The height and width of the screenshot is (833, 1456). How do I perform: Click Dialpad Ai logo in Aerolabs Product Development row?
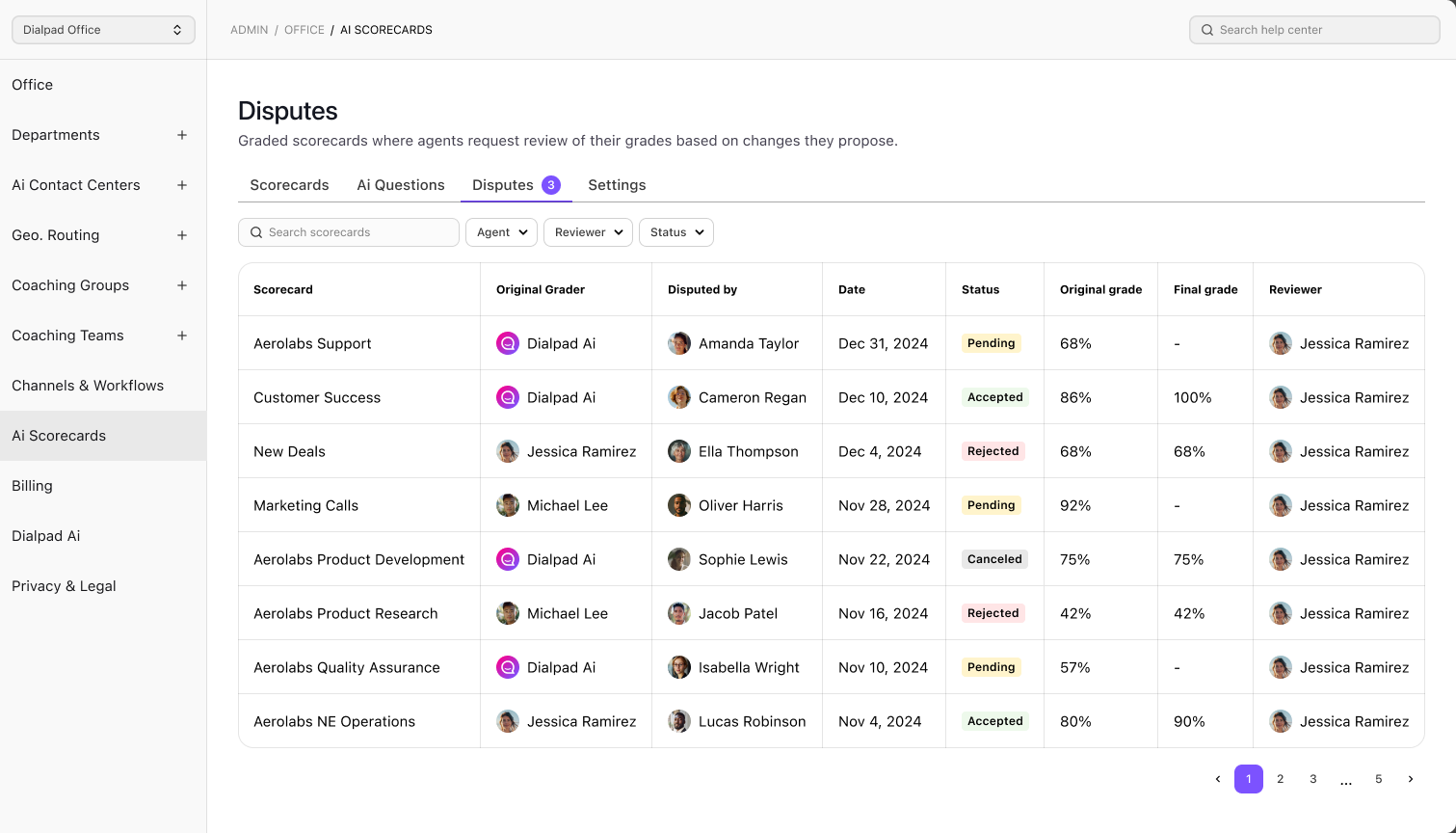point(508,559)
